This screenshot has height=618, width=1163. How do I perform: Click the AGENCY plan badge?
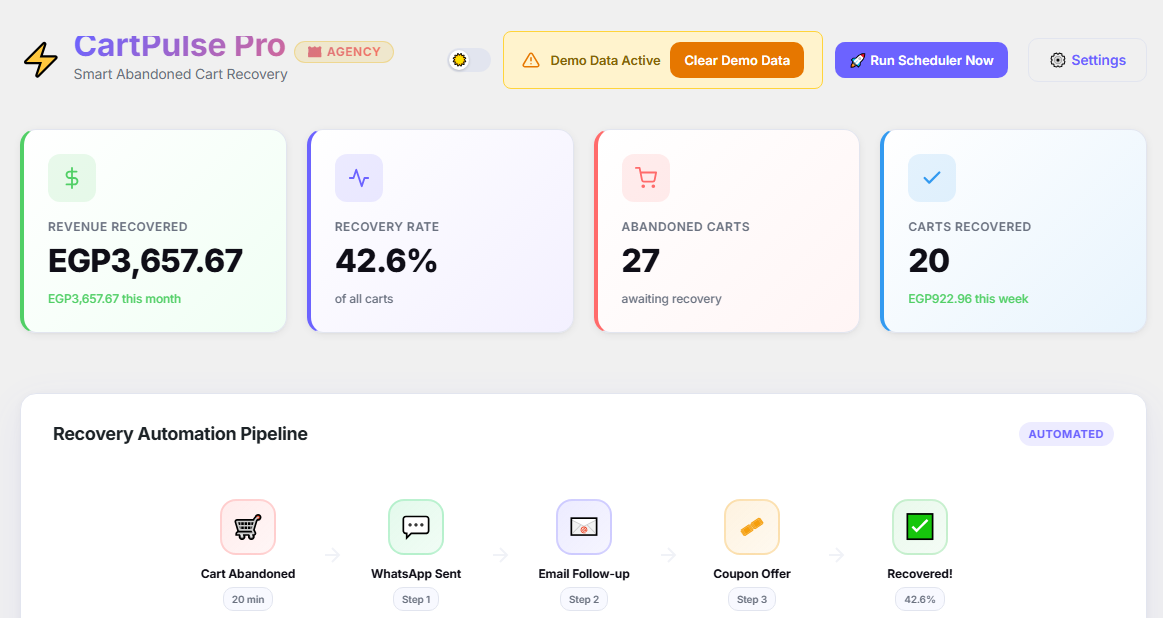344,52
